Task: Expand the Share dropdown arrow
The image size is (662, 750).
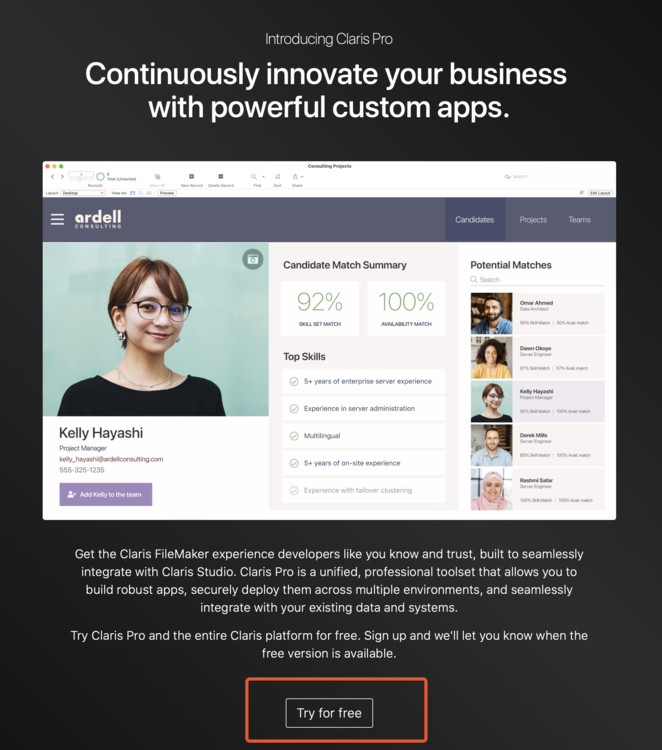Action: (302, 176)
